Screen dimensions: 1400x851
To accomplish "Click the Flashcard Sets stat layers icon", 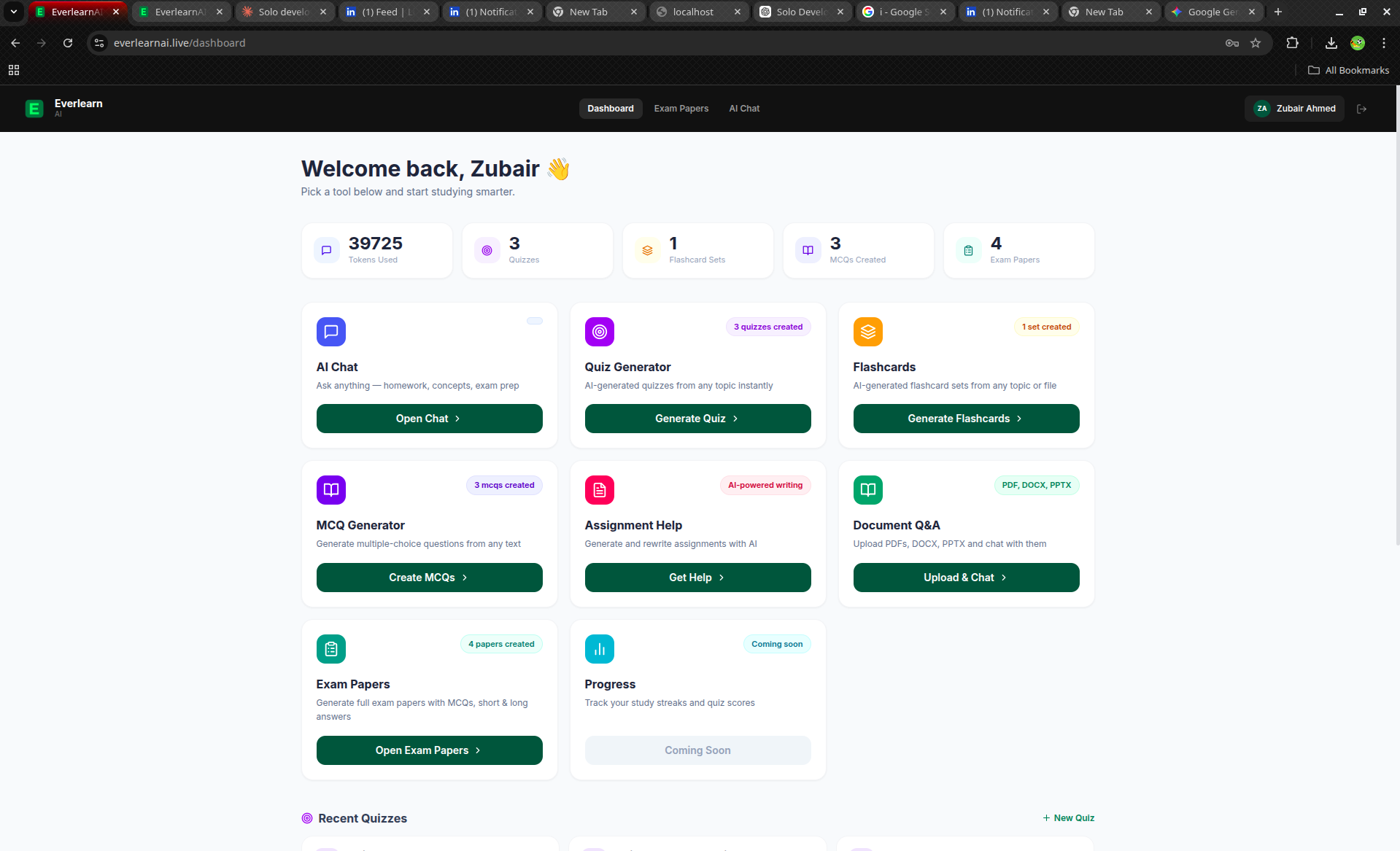I will (648, 250).
